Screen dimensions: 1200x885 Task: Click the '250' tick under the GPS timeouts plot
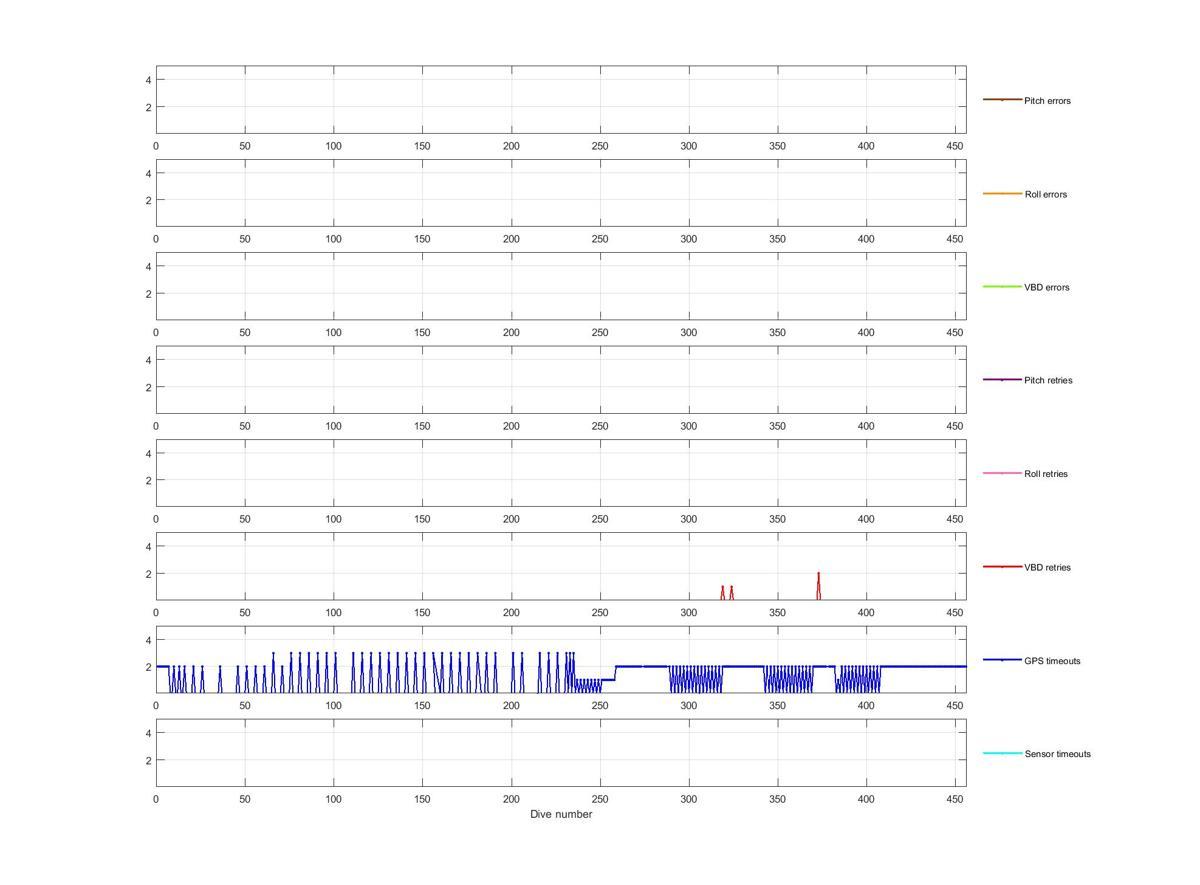point(600,706)
